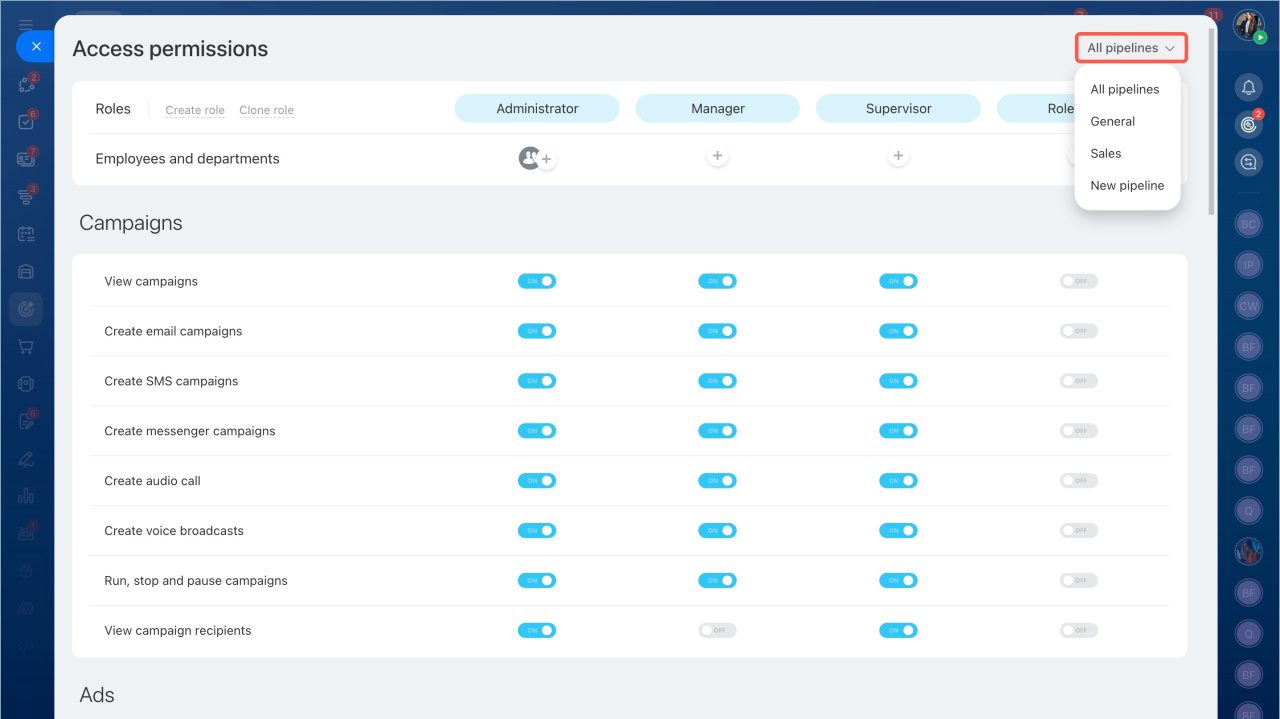Screen dimensions: 1280x719
Task: Select the Manager role header
Action: 717,108
